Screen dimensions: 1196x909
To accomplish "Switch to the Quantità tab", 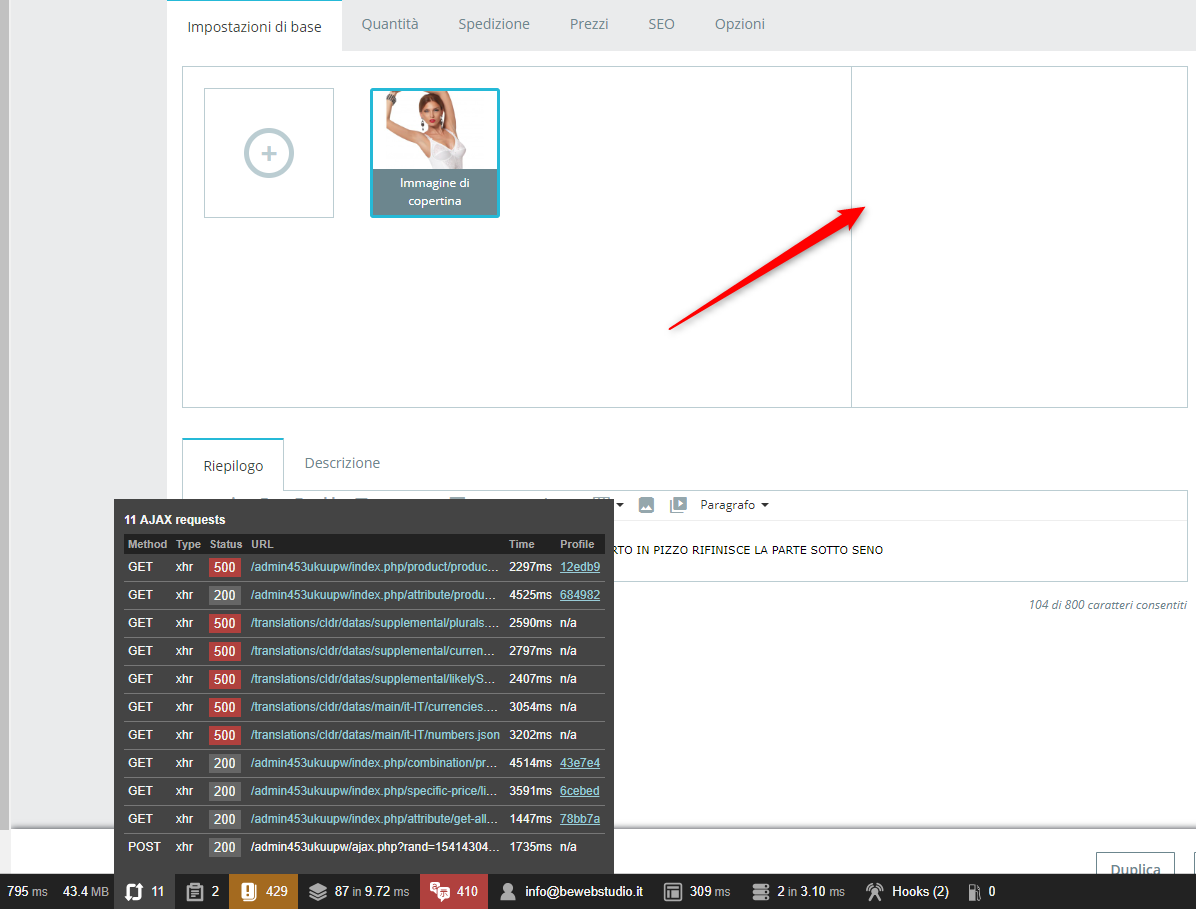I will click(390, 24).
